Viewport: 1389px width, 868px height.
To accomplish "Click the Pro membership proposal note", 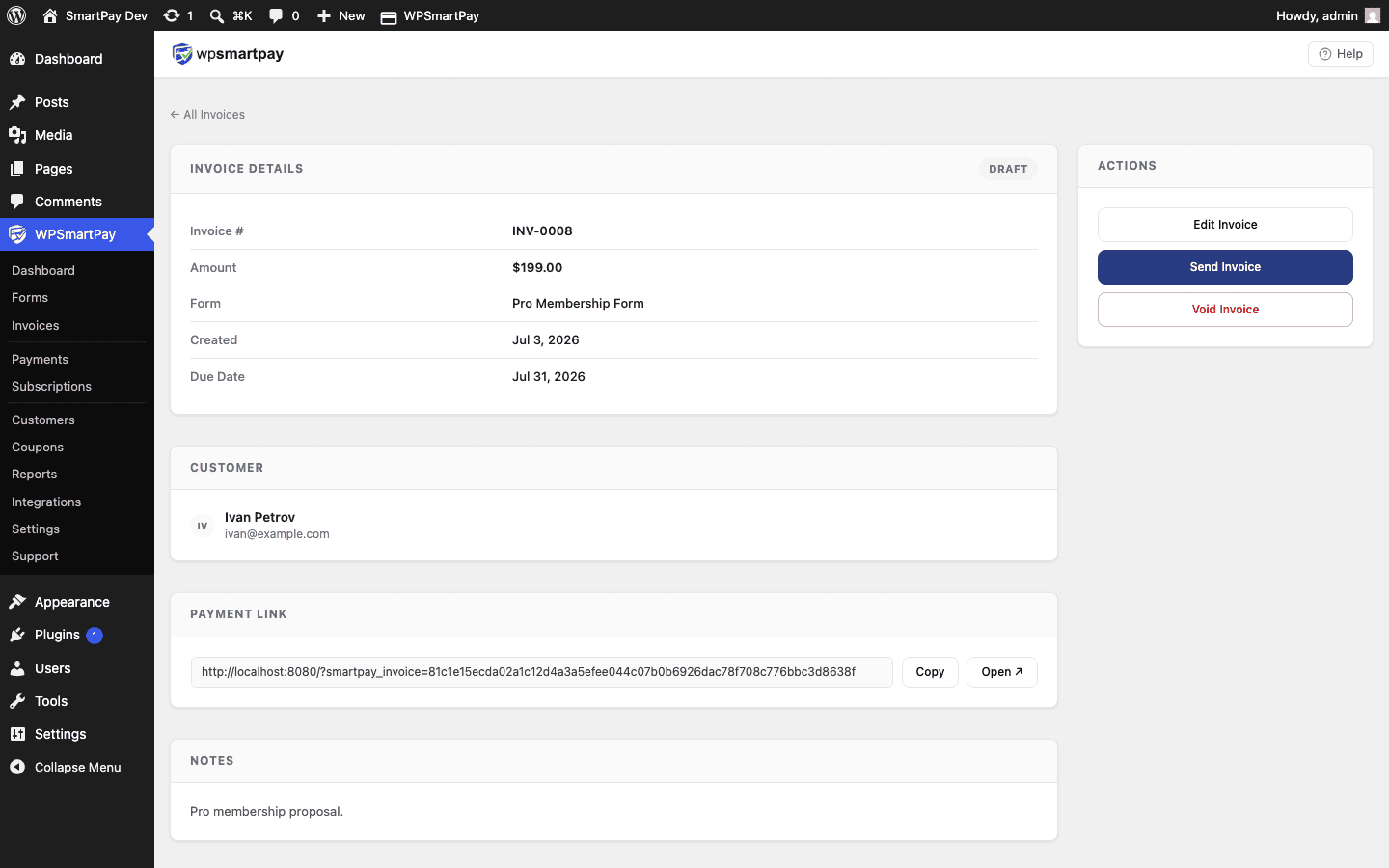I will 266,812.
